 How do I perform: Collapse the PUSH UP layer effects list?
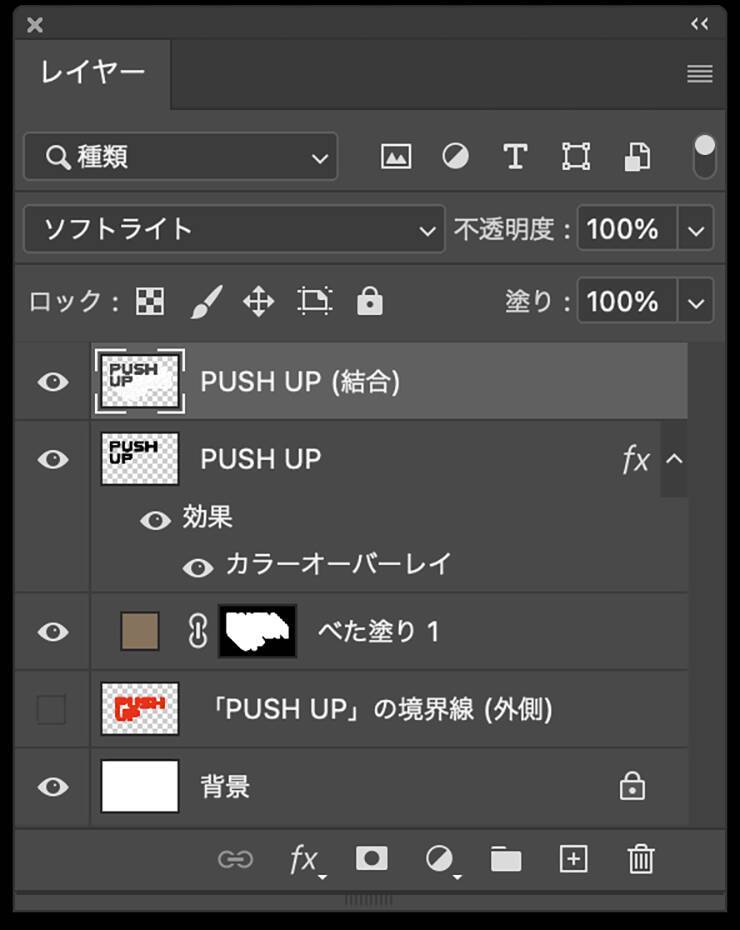674,460
